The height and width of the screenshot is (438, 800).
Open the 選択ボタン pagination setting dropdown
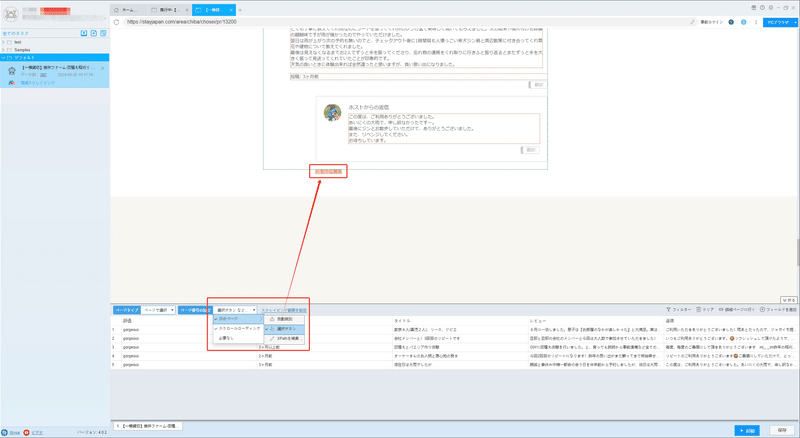tap(235, 310)
